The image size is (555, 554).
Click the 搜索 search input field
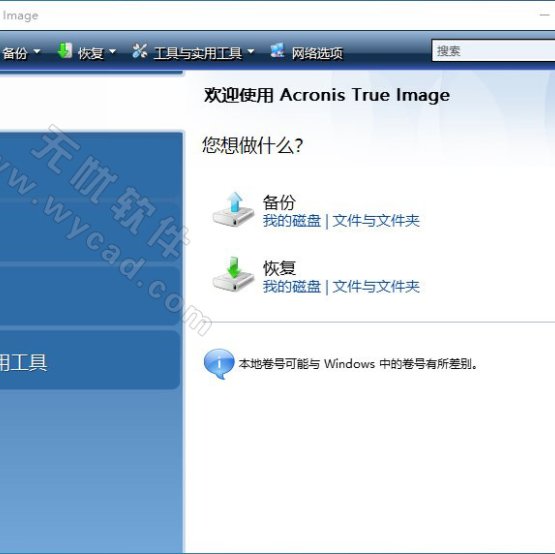click(493, 51)
